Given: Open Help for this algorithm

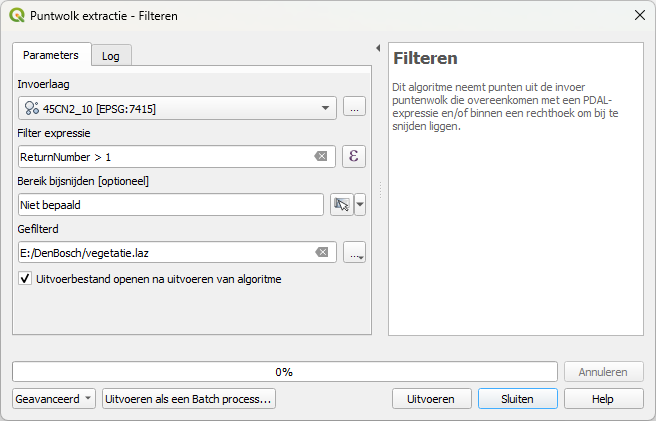Looking at the screenshot, I should click(x=603, y=398).
